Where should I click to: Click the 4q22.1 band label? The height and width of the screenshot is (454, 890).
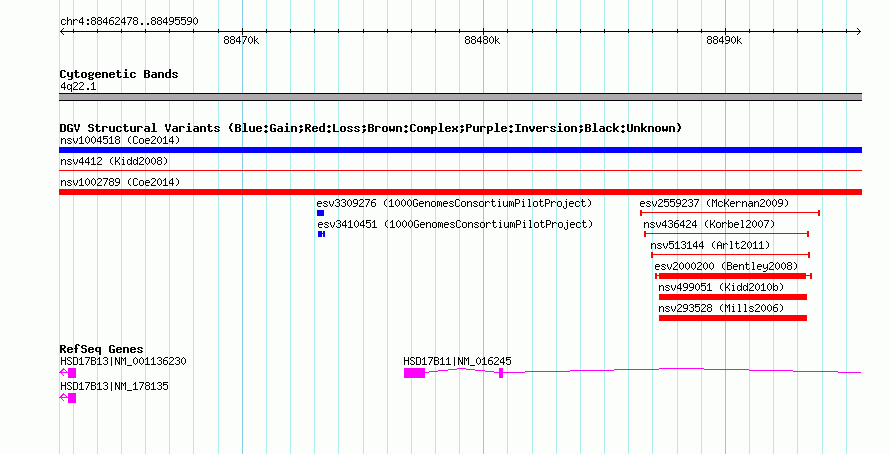(78, 86)
